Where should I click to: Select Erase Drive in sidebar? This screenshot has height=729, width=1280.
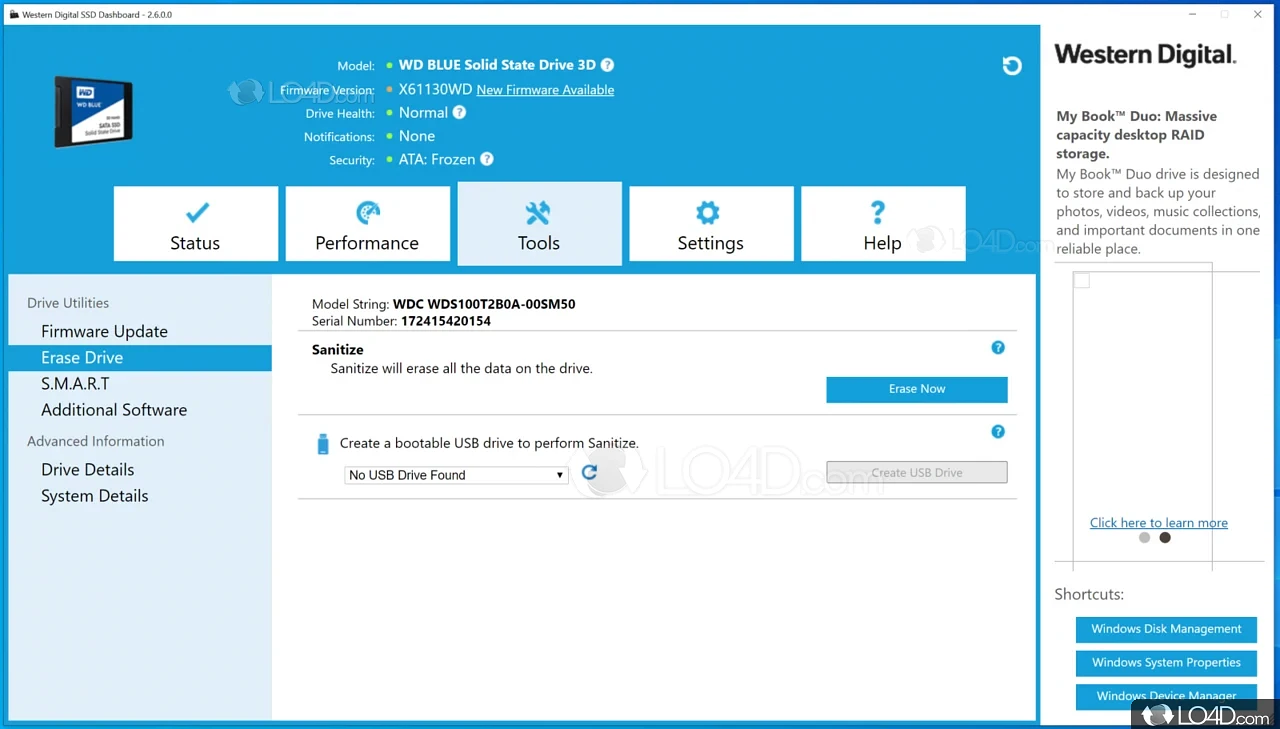pos(140,357)
